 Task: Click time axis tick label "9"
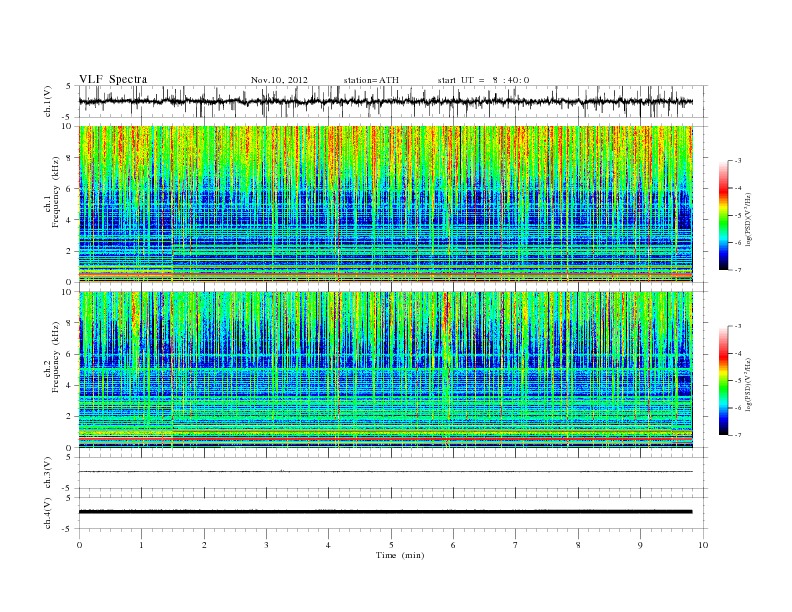[640, 545]
